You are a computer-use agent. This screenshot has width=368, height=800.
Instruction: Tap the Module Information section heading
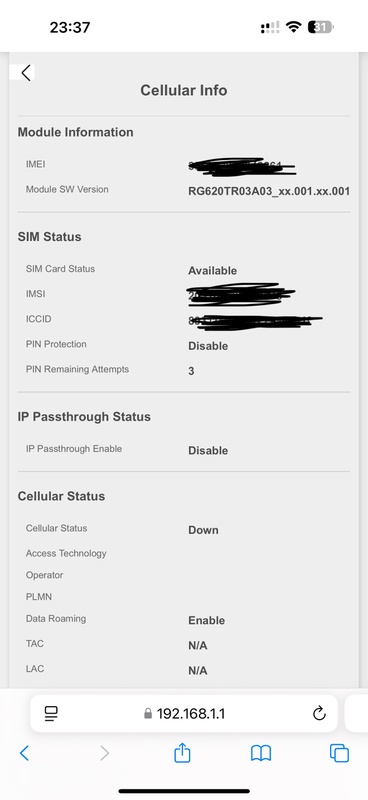[76, 132]
